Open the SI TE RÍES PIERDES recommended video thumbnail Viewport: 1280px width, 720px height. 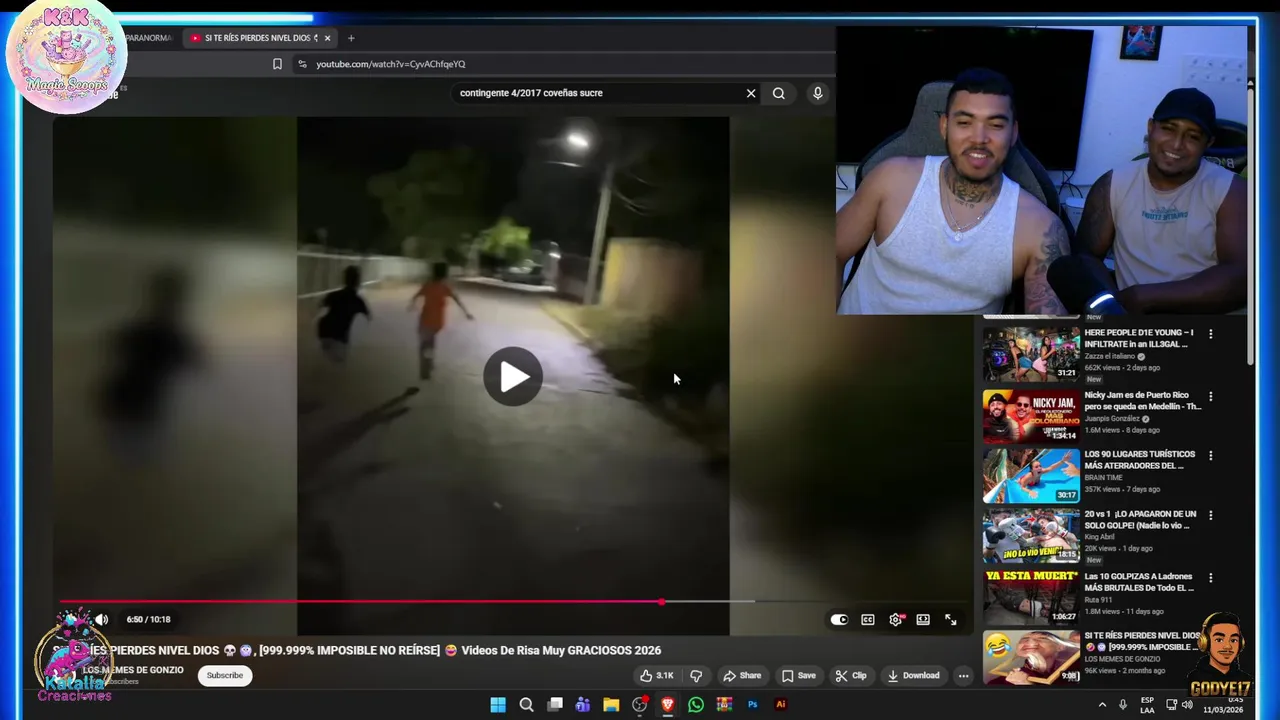coord(1031,657)
